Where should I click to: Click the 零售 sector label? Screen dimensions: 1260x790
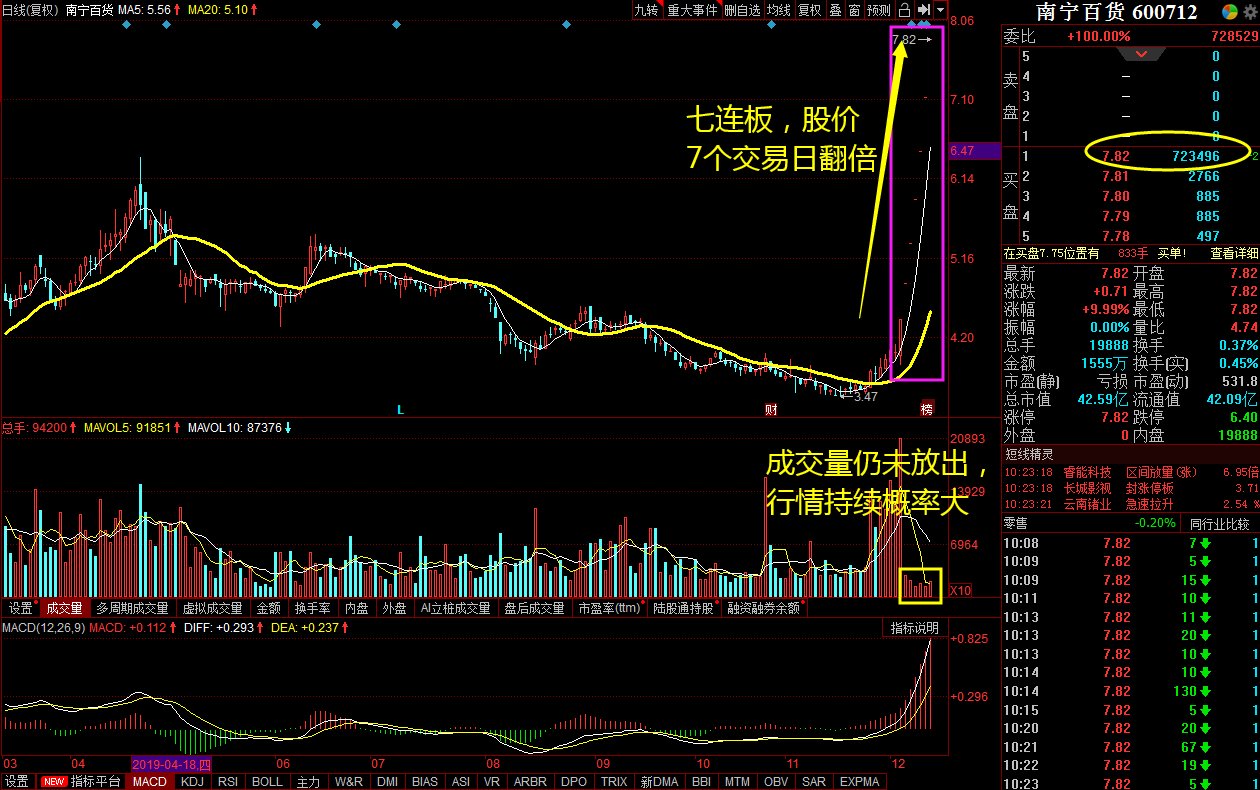(1016, 523)
